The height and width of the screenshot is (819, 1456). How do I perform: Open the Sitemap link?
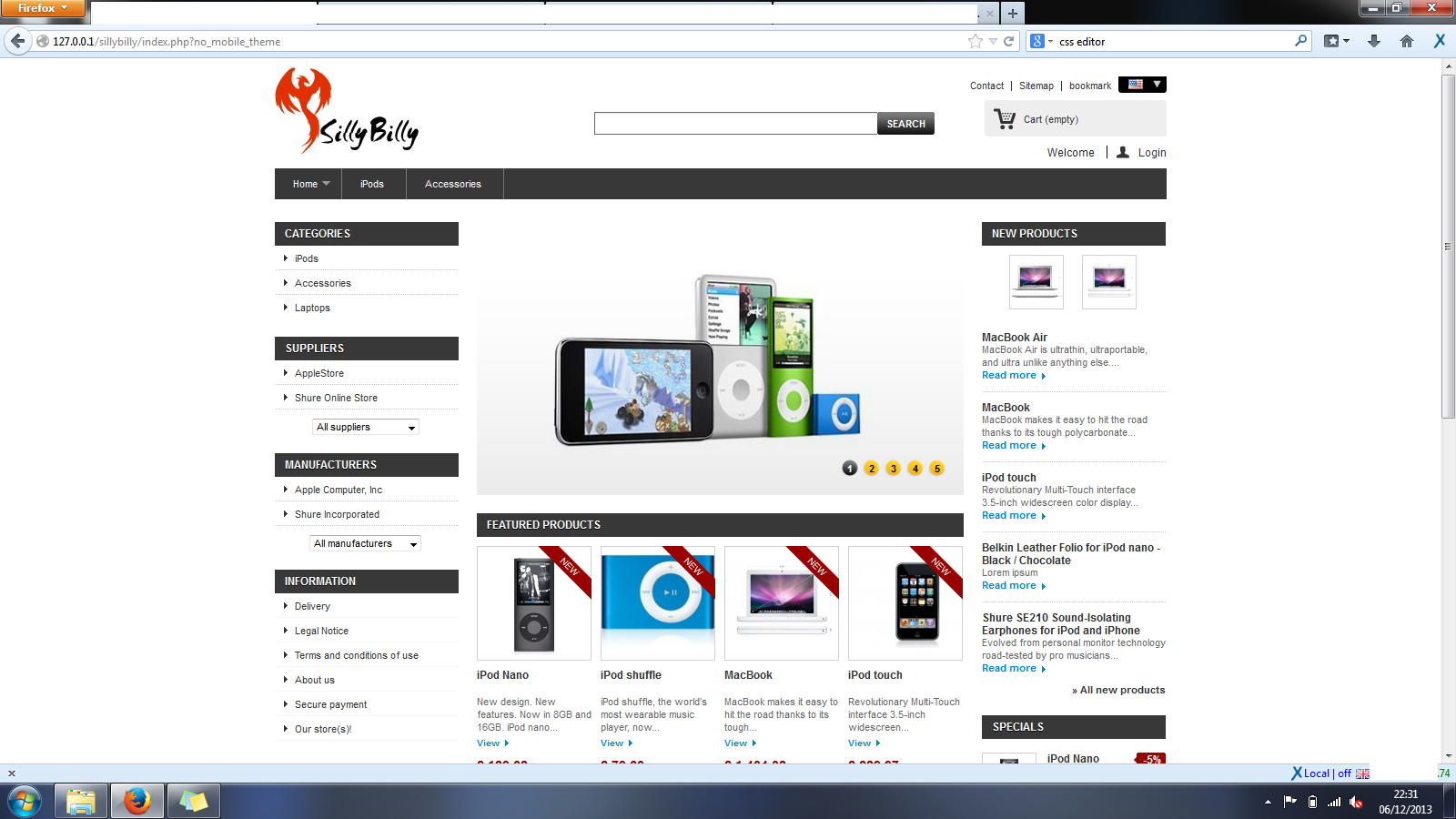1036,86
